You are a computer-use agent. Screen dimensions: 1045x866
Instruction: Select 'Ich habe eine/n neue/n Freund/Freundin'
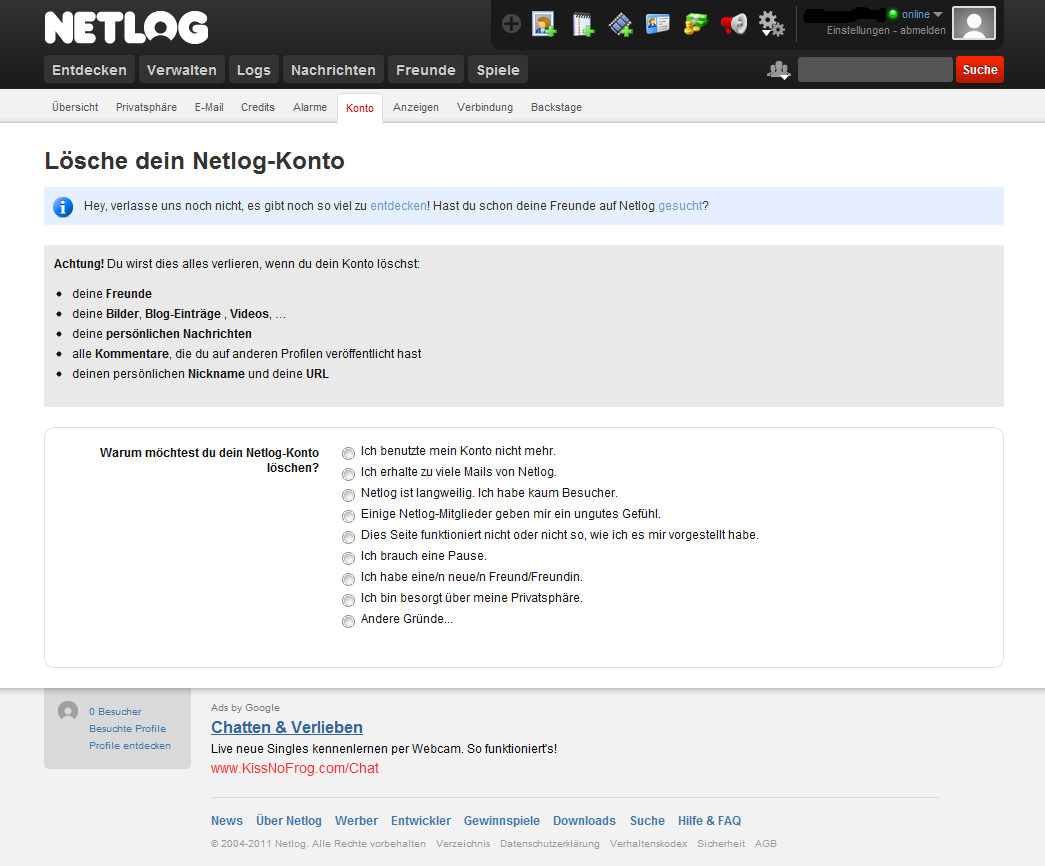click(x=348, y=579)
